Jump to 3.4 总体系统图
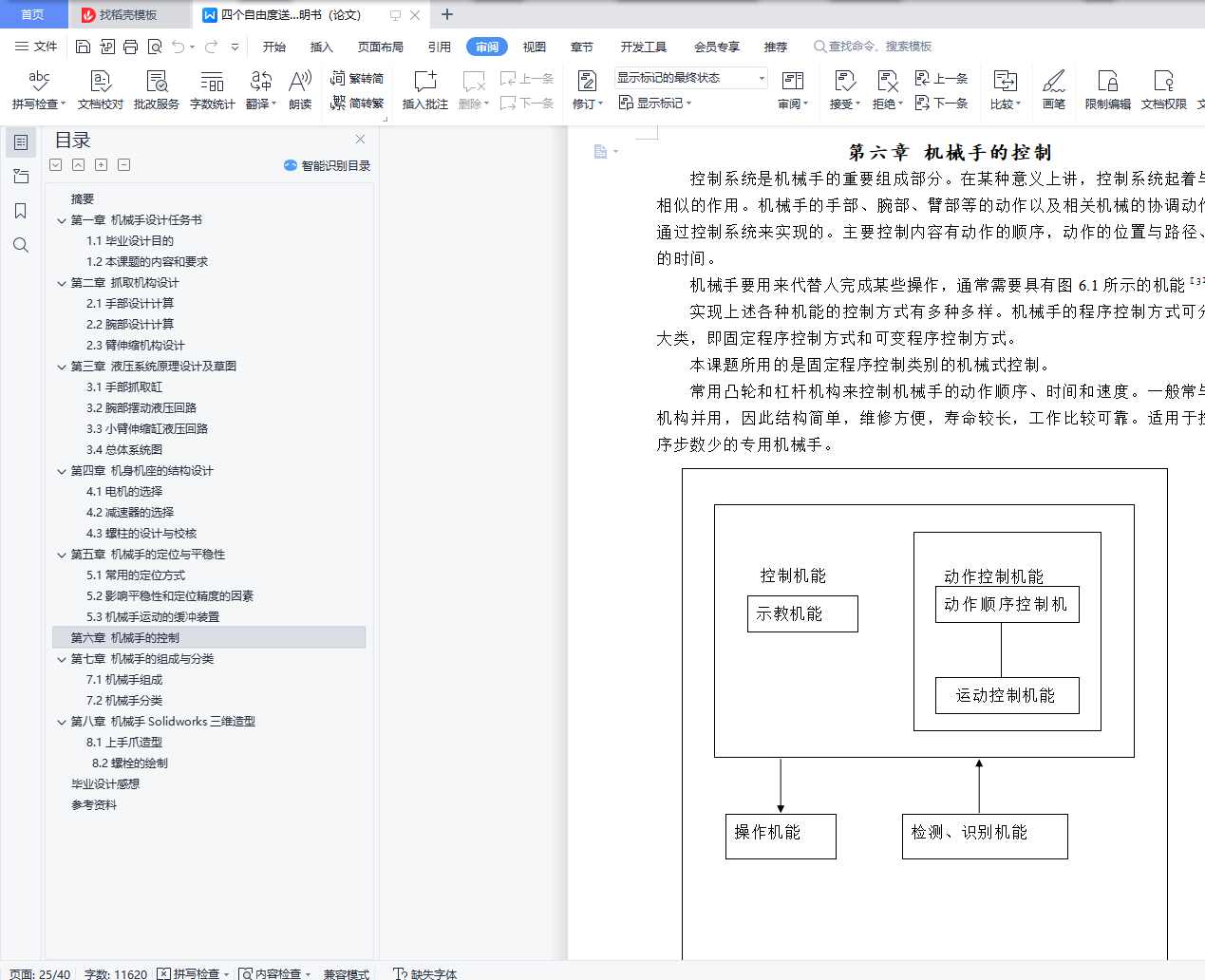Image resolution: width=1205 pixels, height=980 pixels. pyautogui.click(x=124, y=450)
